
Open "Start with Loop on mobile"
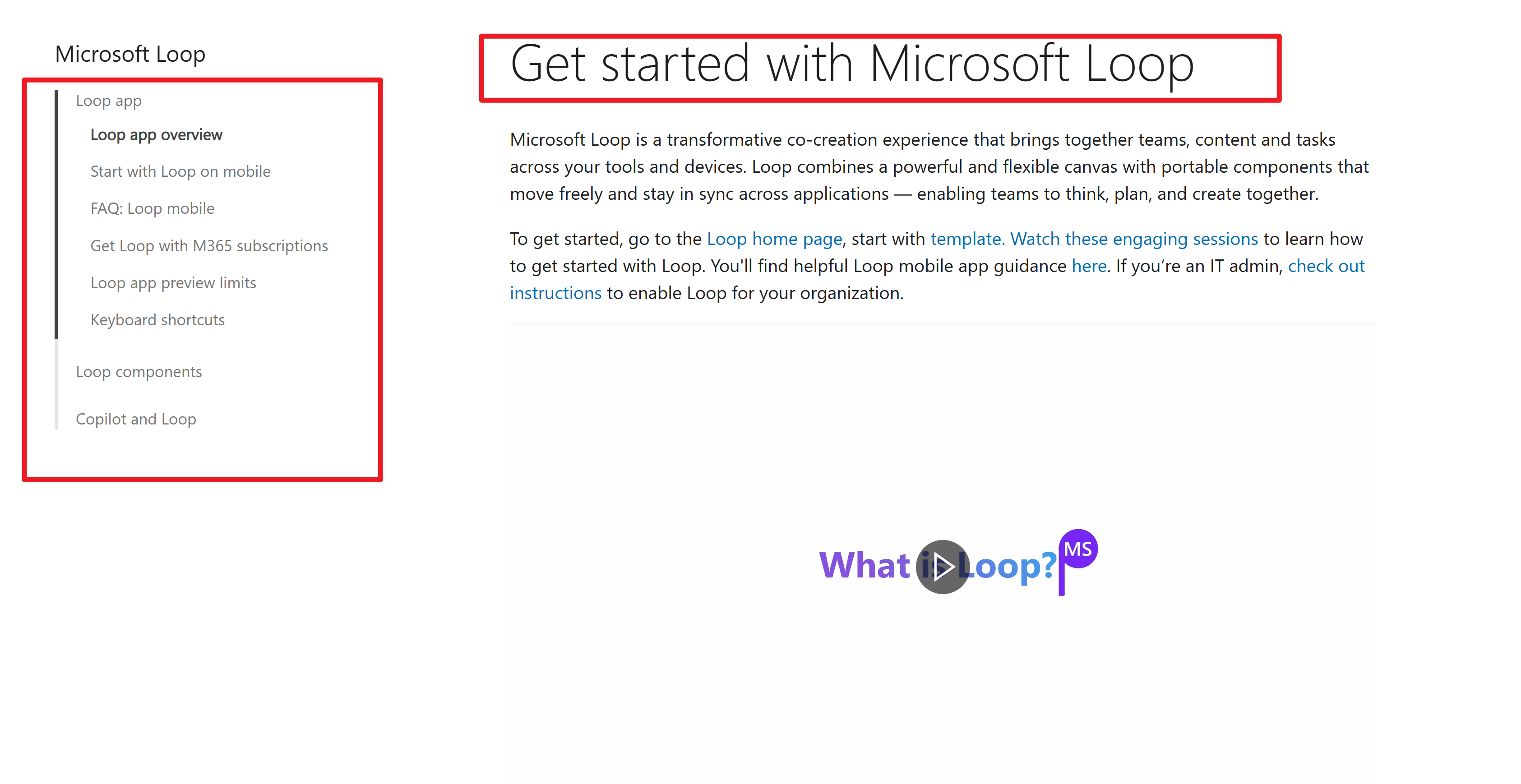(x=180, y=171)
